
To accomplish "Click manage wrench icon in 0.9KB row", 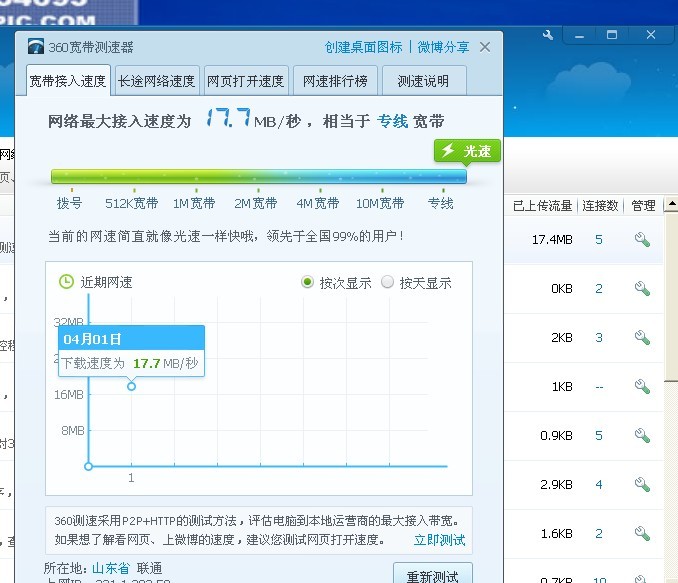I will click(x=642, y=435).
